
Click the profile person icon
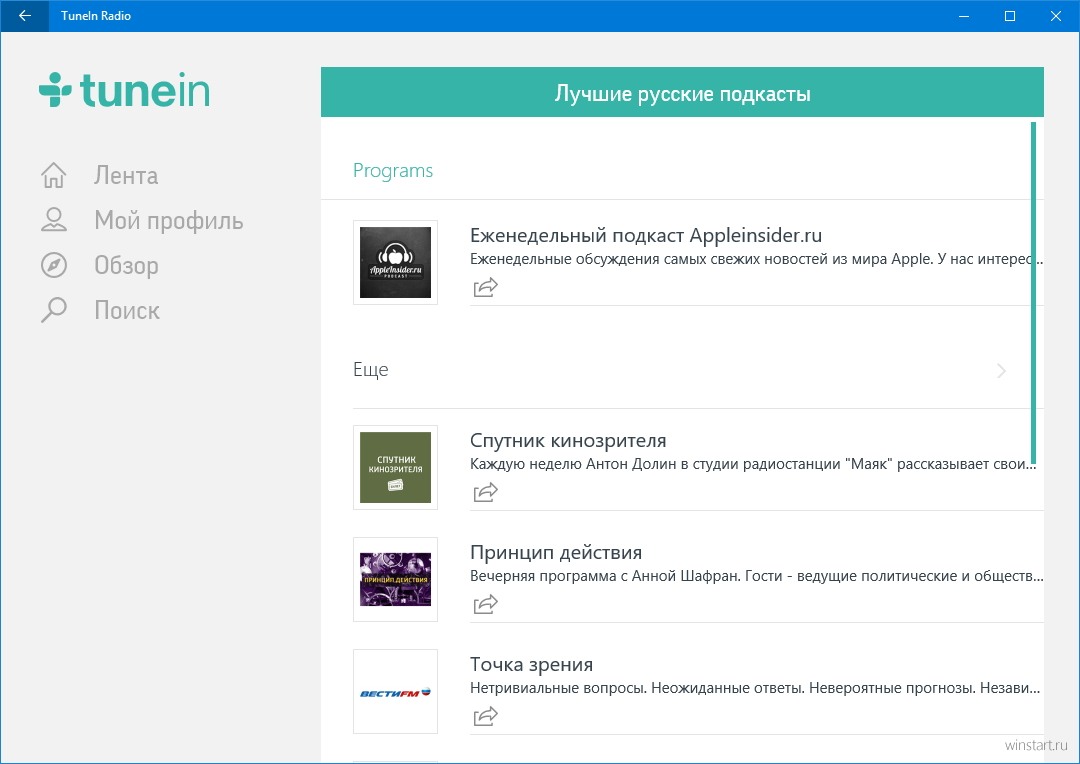54,220
